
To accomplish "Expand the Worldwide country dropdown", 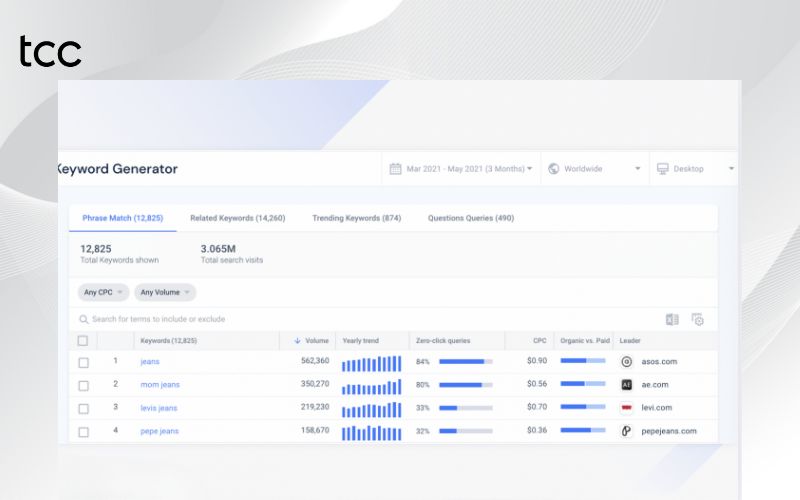I will [x=594, y=169].
